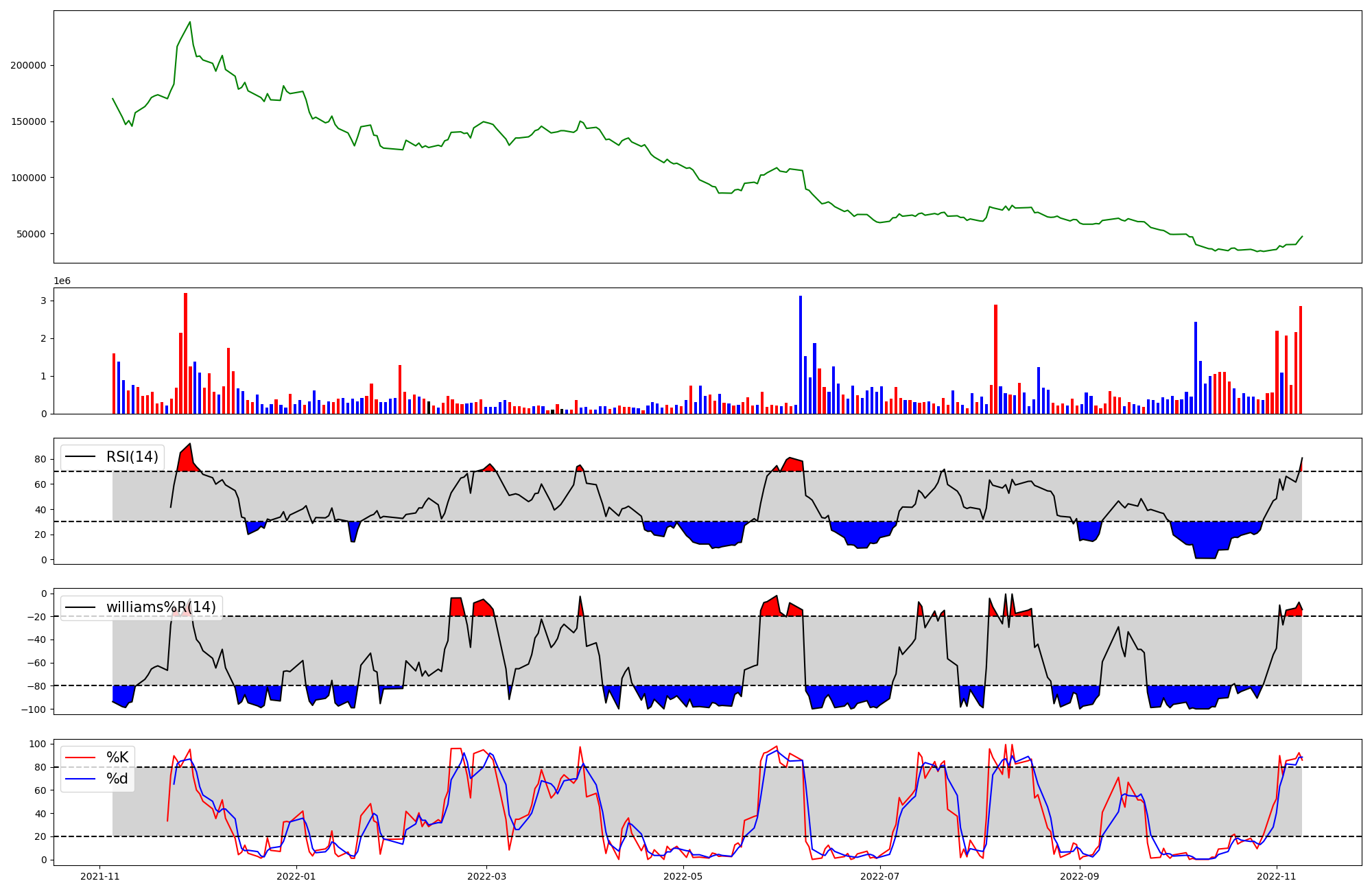Click the tallest red volume bar near 2021-12

point(185,353)
